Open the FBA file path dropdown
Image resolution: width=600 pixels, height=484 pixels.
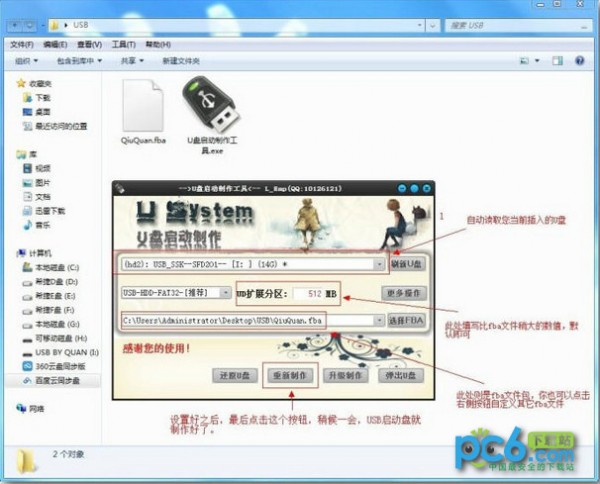click(x=379, y=320)
